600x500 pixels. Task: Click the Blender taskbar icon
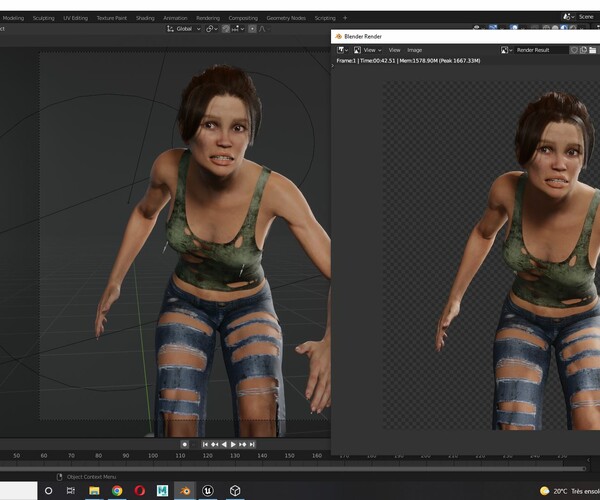pyautogui.click(x=185, y=491)
